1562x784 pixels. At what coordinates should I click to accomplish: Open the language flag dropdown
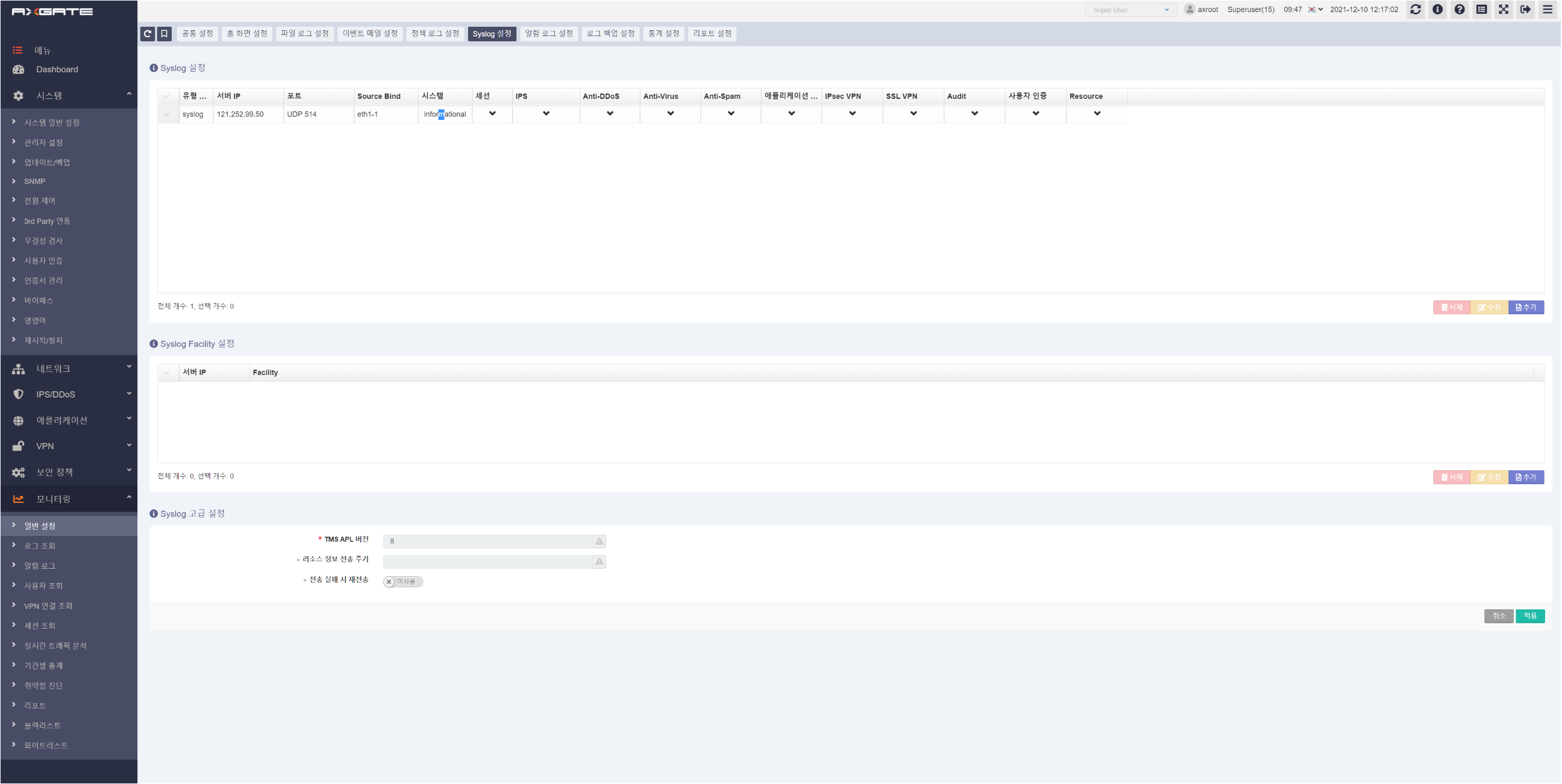pos(1315,10)
